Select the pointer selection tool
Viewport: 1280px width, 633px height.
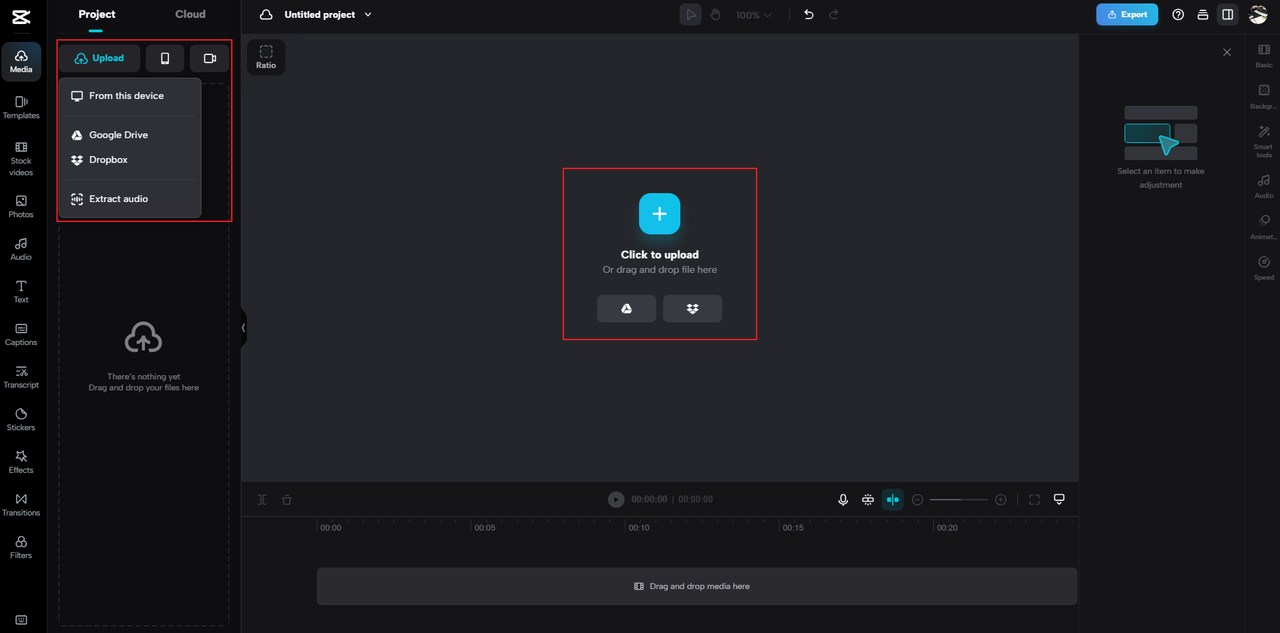[x=691, y=15]
